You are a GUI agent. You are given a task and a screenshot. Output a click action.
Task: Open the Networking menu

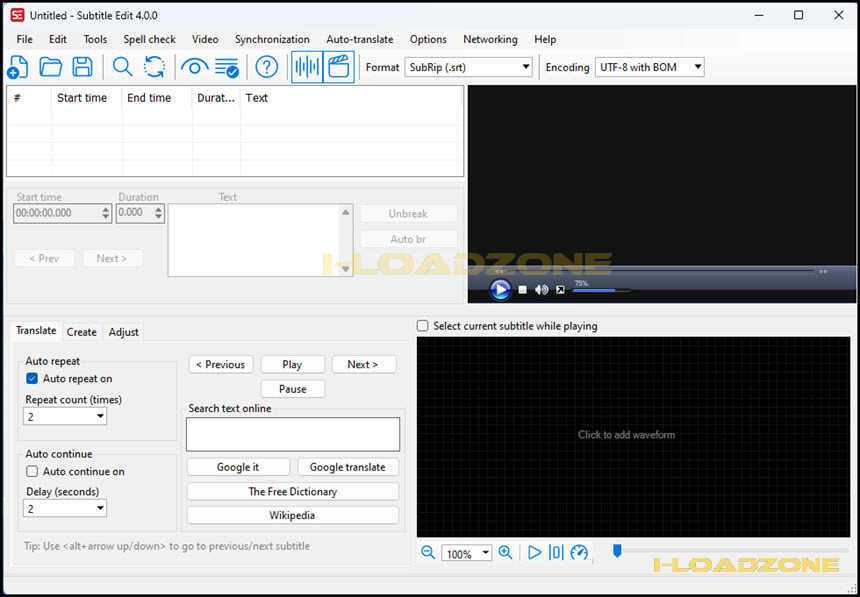pyautogui.click(x=490, y=40)
